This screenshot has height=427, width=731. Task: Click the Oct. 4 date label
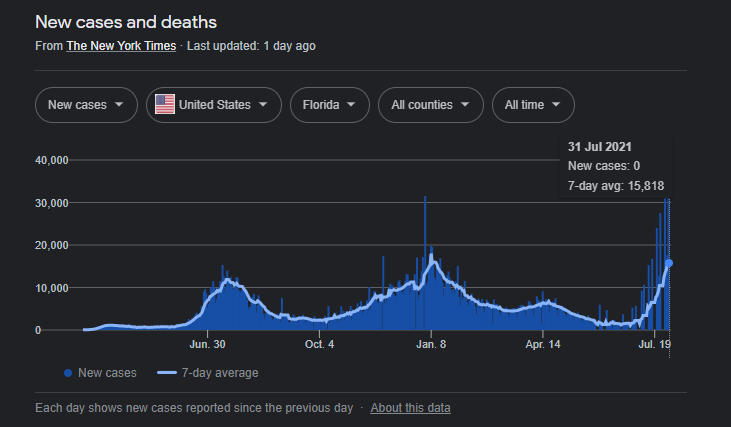[318, 344]
